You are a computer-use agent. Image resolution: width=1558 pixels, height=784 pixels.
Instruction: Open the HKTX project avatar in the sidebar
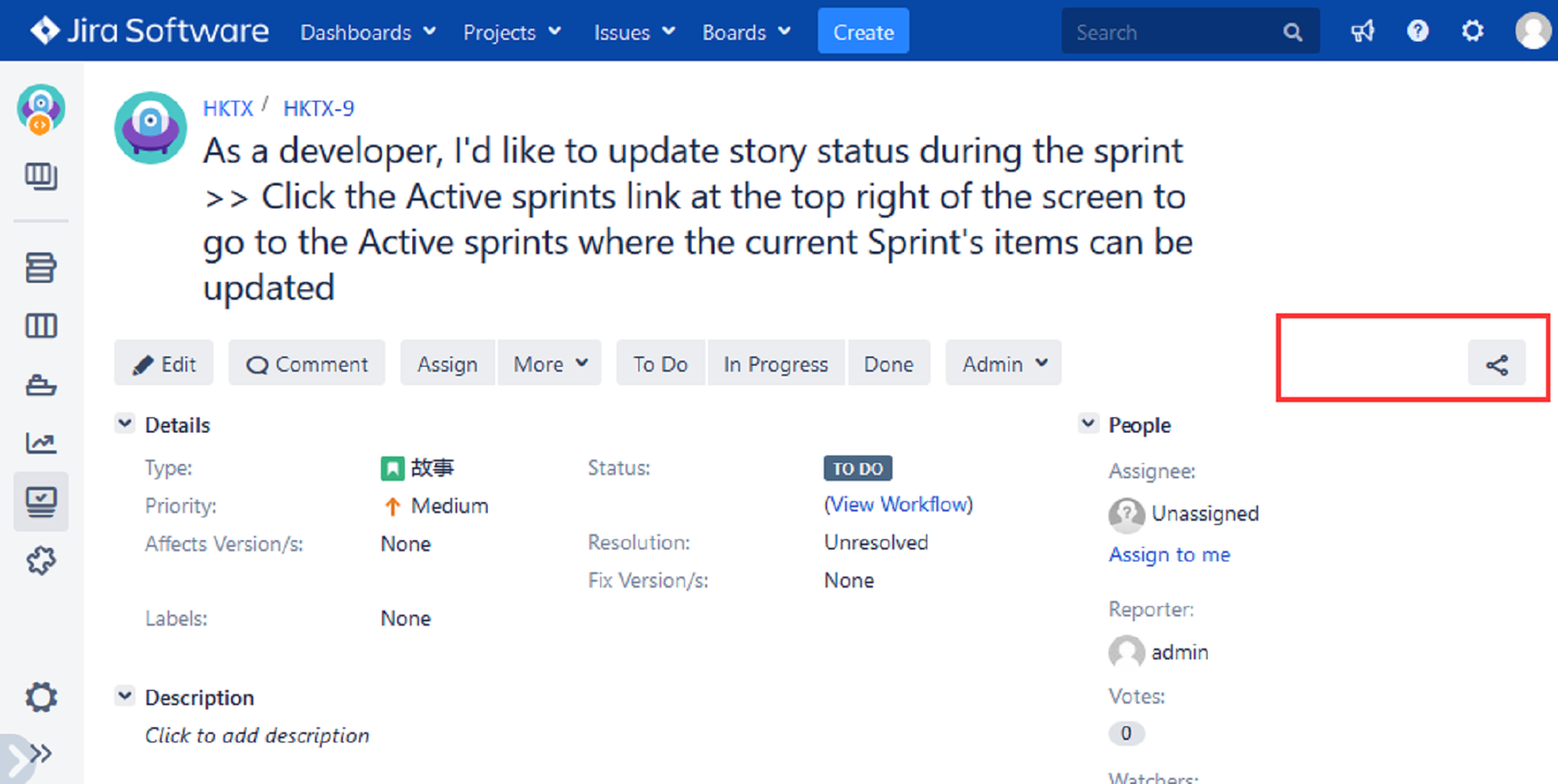41,110
